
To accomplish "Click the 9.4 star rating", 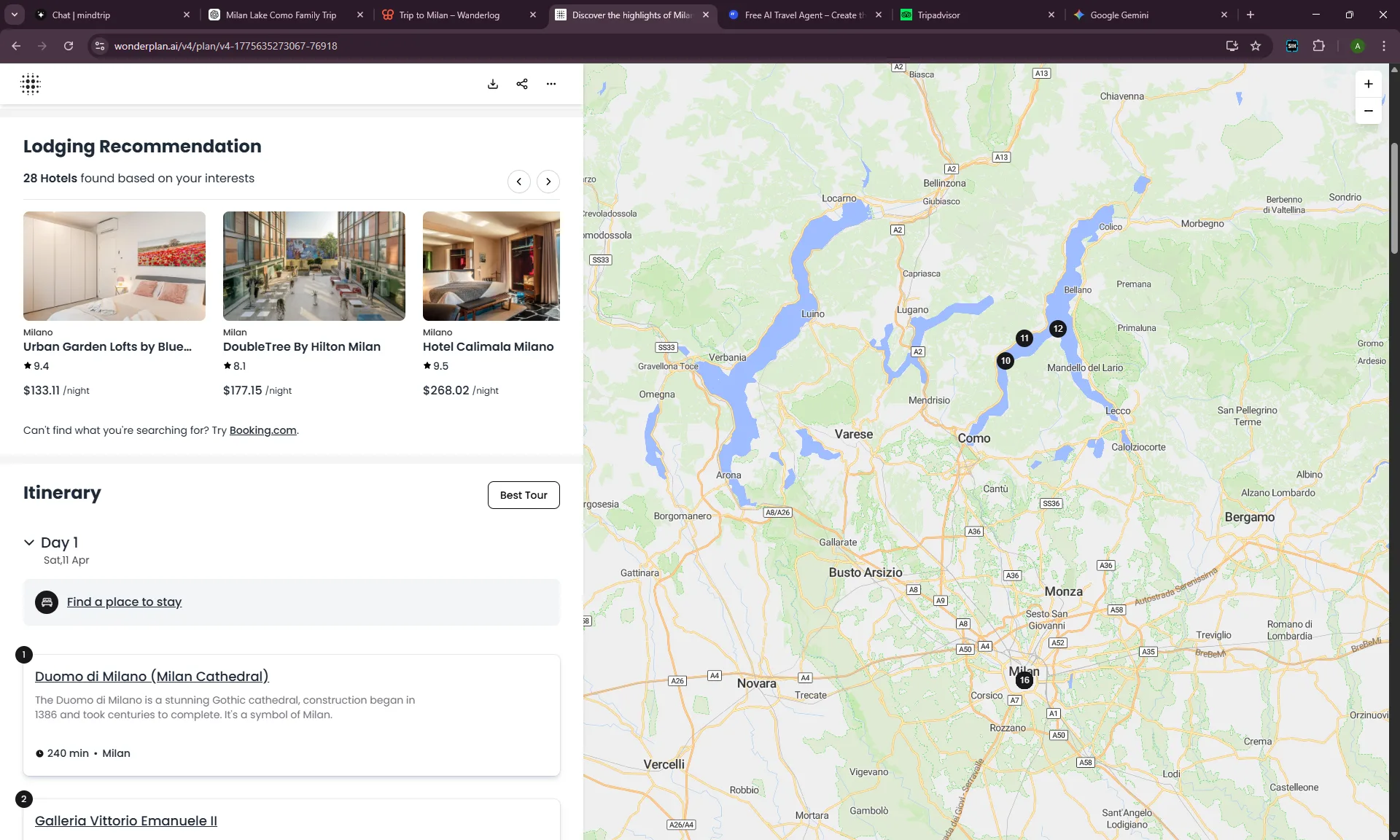I will [36, 366].
